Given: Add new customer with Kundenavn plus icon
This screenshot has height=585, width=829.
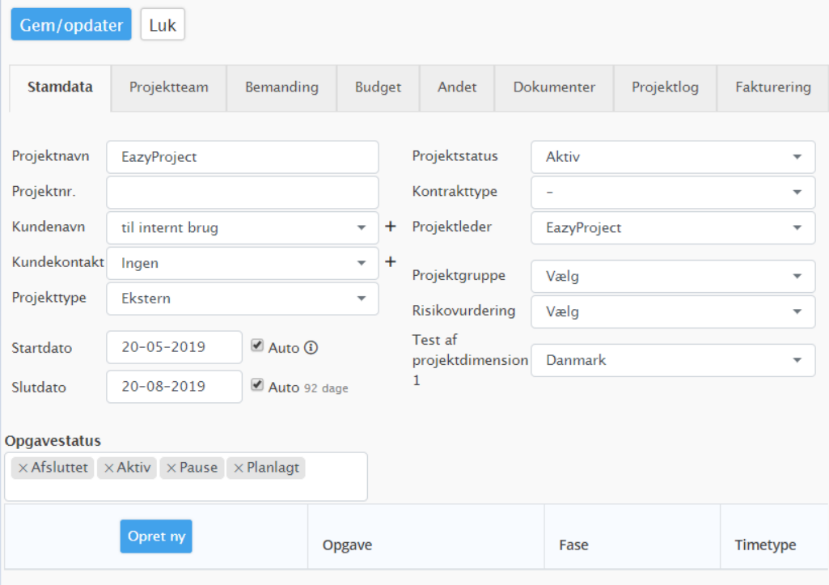Looking at the screenshot, I should tap(390, 226).
